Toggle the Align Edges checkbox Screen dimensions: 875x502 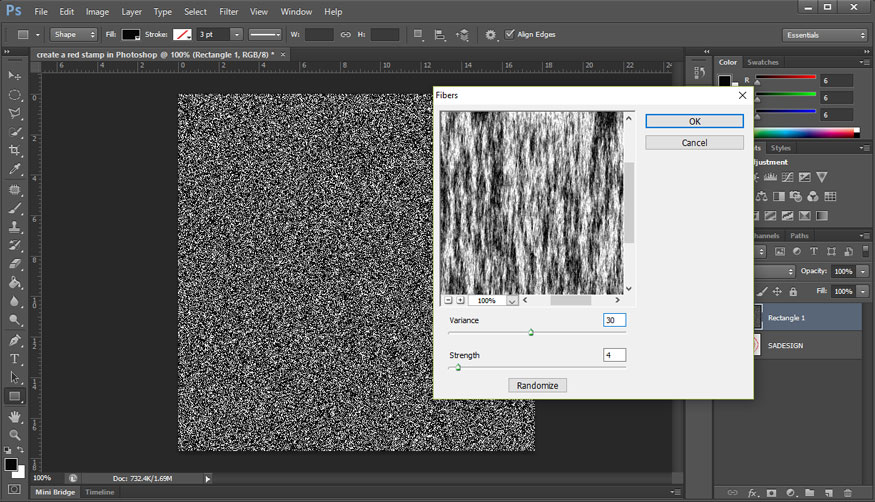point(511,34)
